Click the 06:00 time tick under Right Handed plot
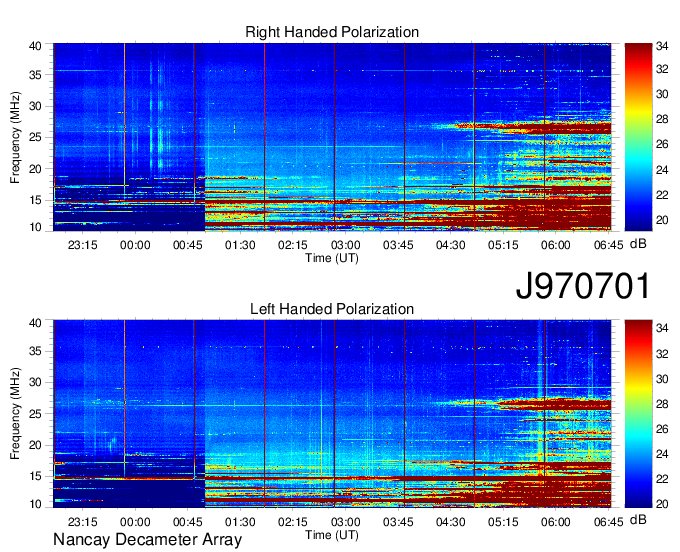Image resolution: width=680 pixels, height=552 pixels. point(556,245)
